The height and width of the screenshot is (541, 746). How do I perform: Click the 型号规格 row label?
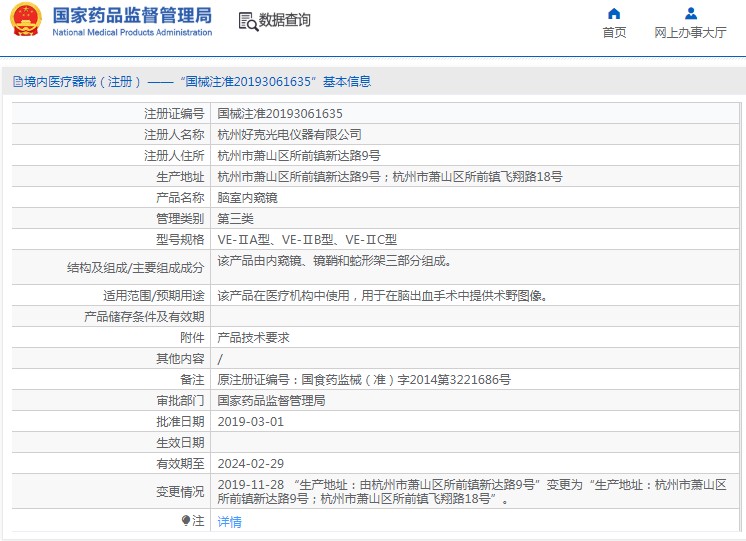(x=180, y=239)
